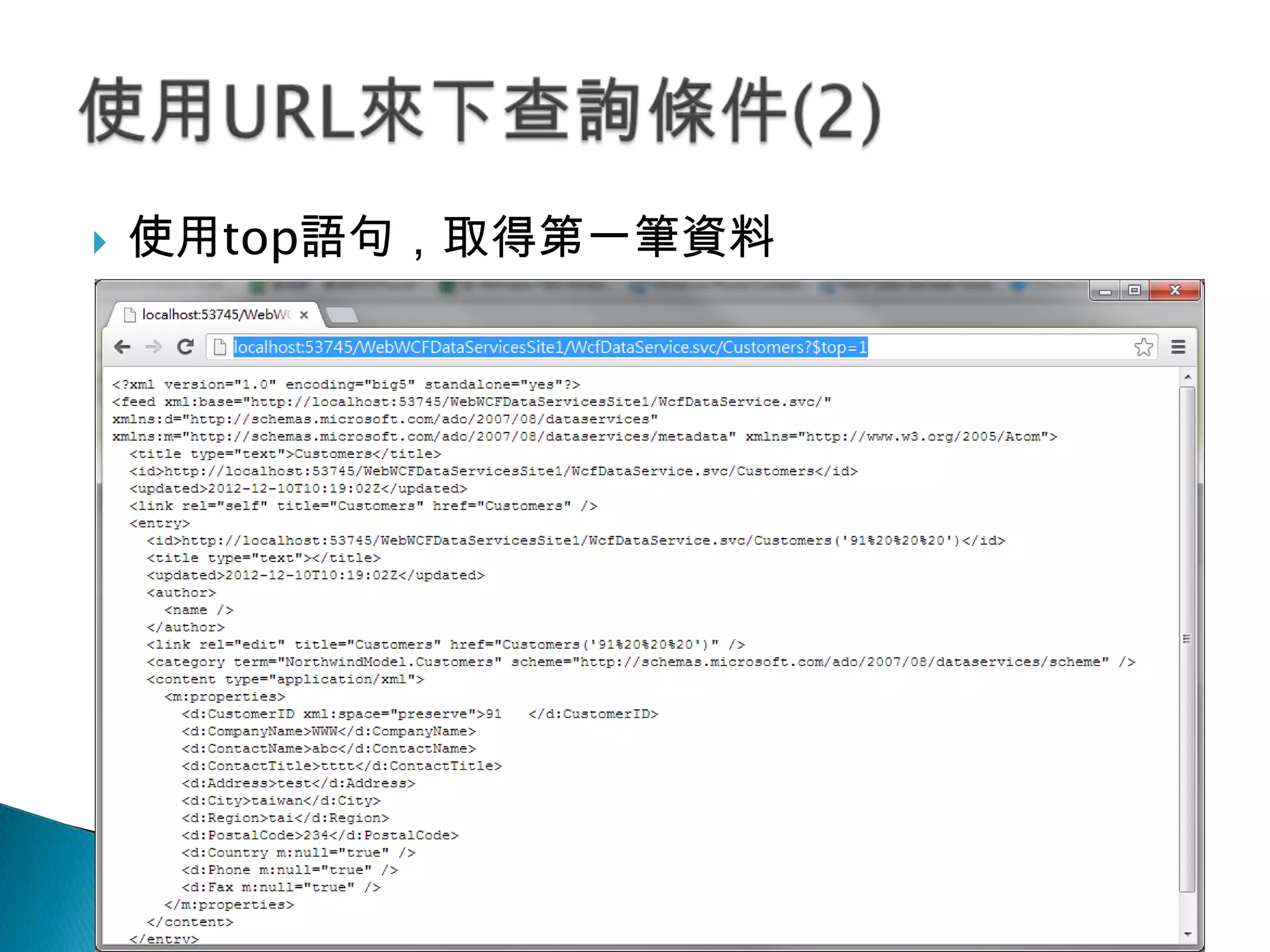Click the vertical scrollbar thumb

tap(1187, 639)
